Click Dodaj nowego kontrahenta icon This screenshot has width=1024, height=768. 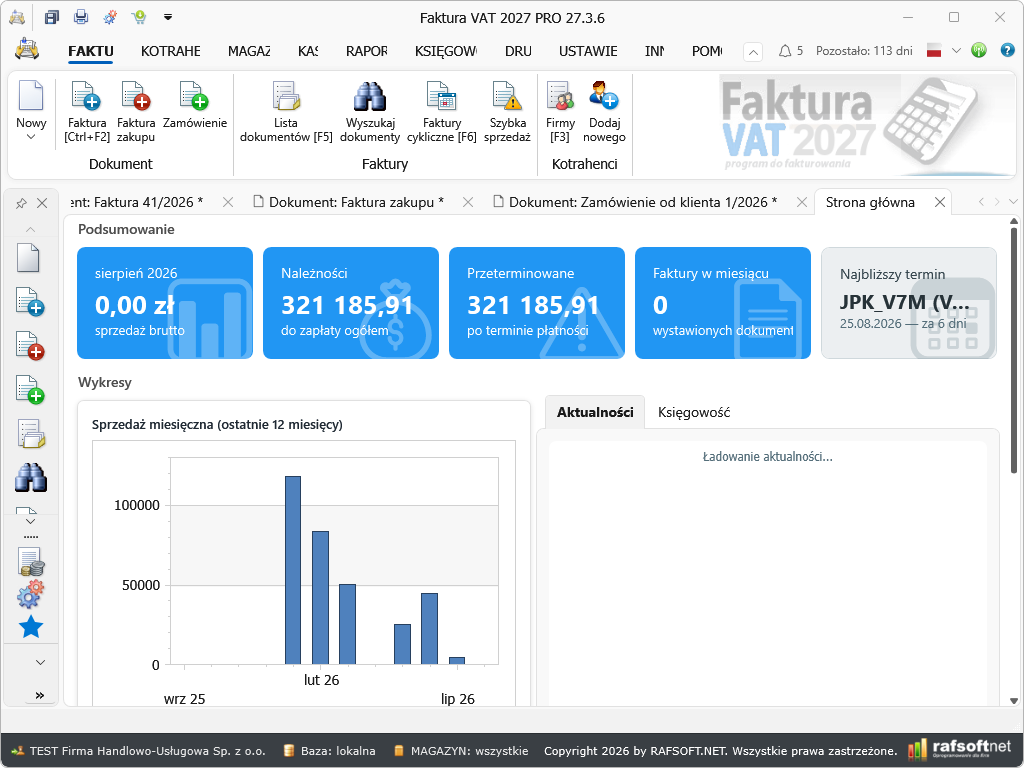click(x=604, y=96)
